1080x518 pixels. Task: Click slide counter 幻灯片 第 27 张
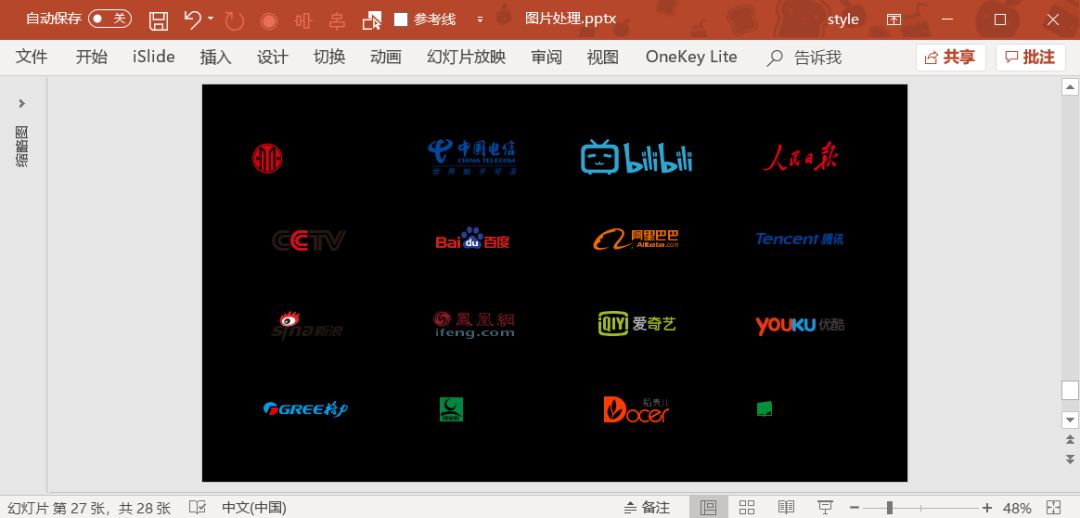click(x=90, y=508)
